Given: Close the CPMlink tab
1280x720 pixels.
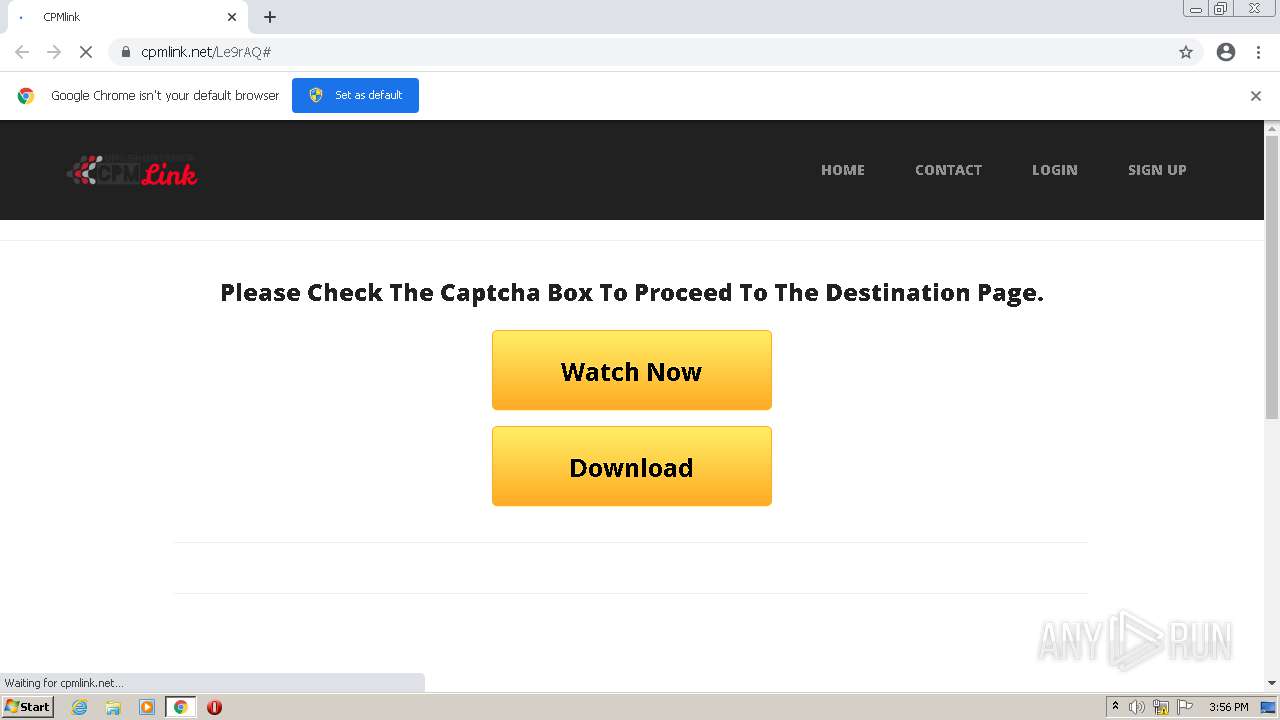Looking at the screenshot, I should pos(232,17).
